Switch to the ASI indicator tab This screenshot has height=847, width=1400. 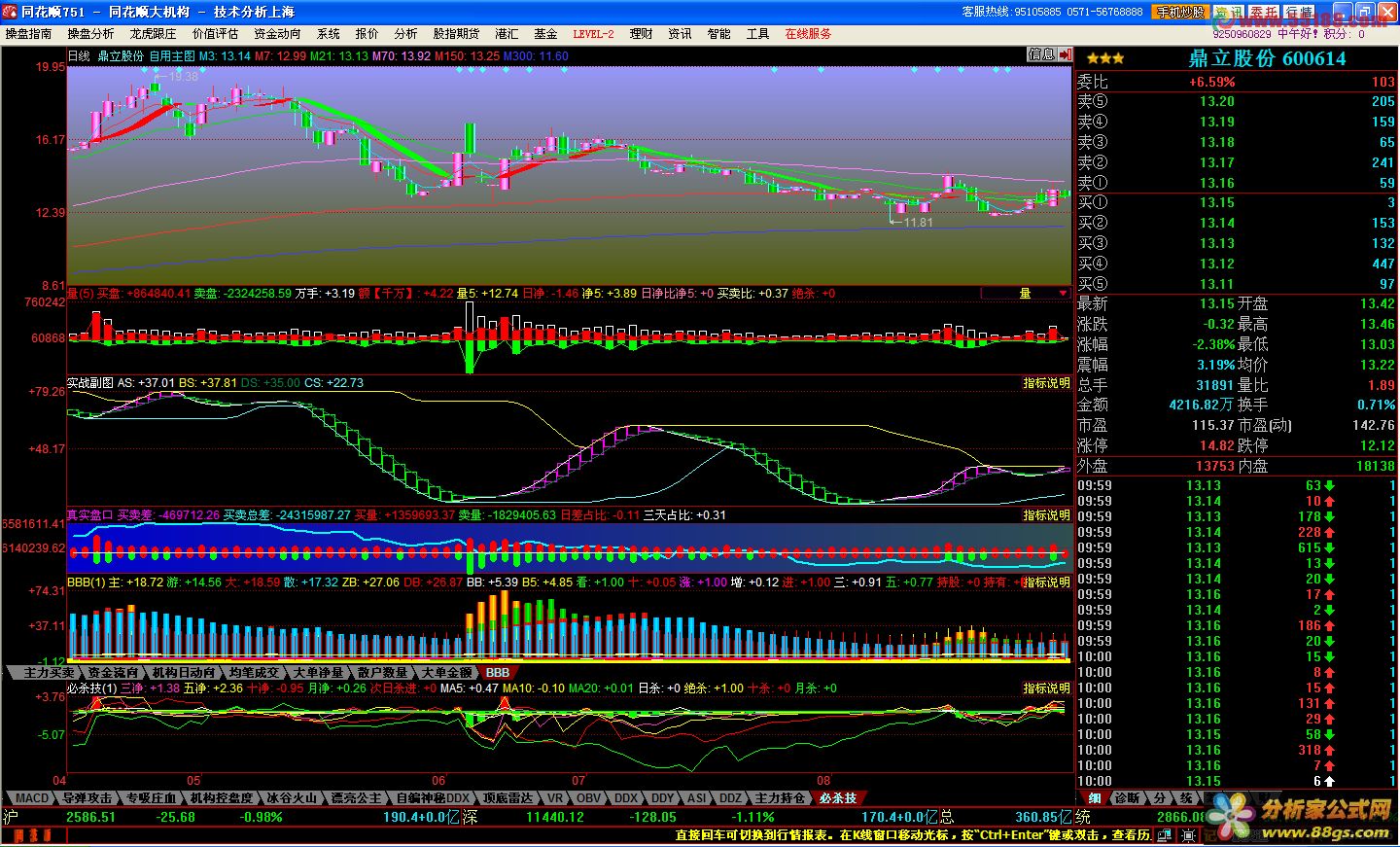tap(697, 798)
